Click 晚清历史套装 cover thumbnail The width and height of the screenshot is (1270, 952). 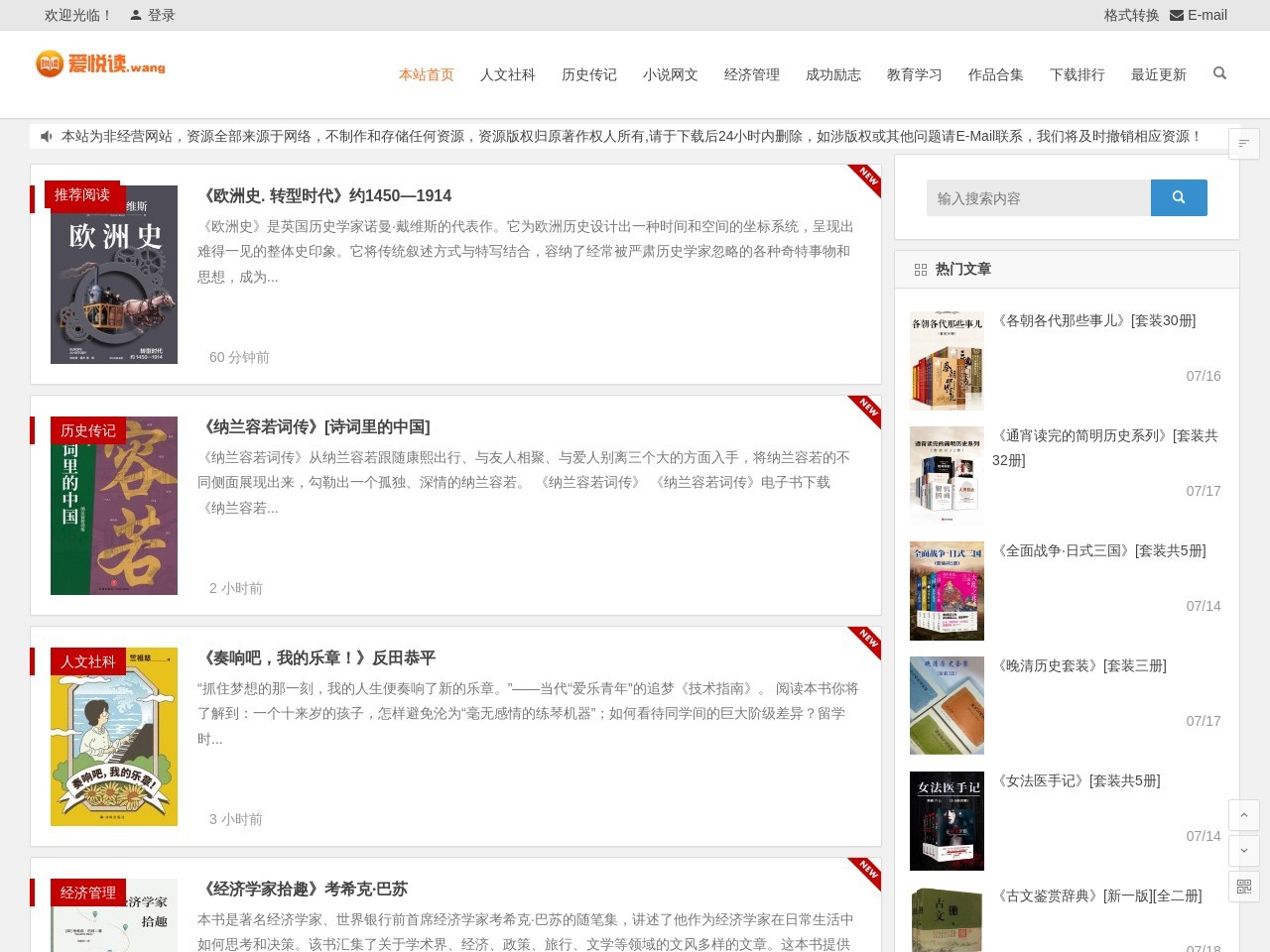[947, 706]
